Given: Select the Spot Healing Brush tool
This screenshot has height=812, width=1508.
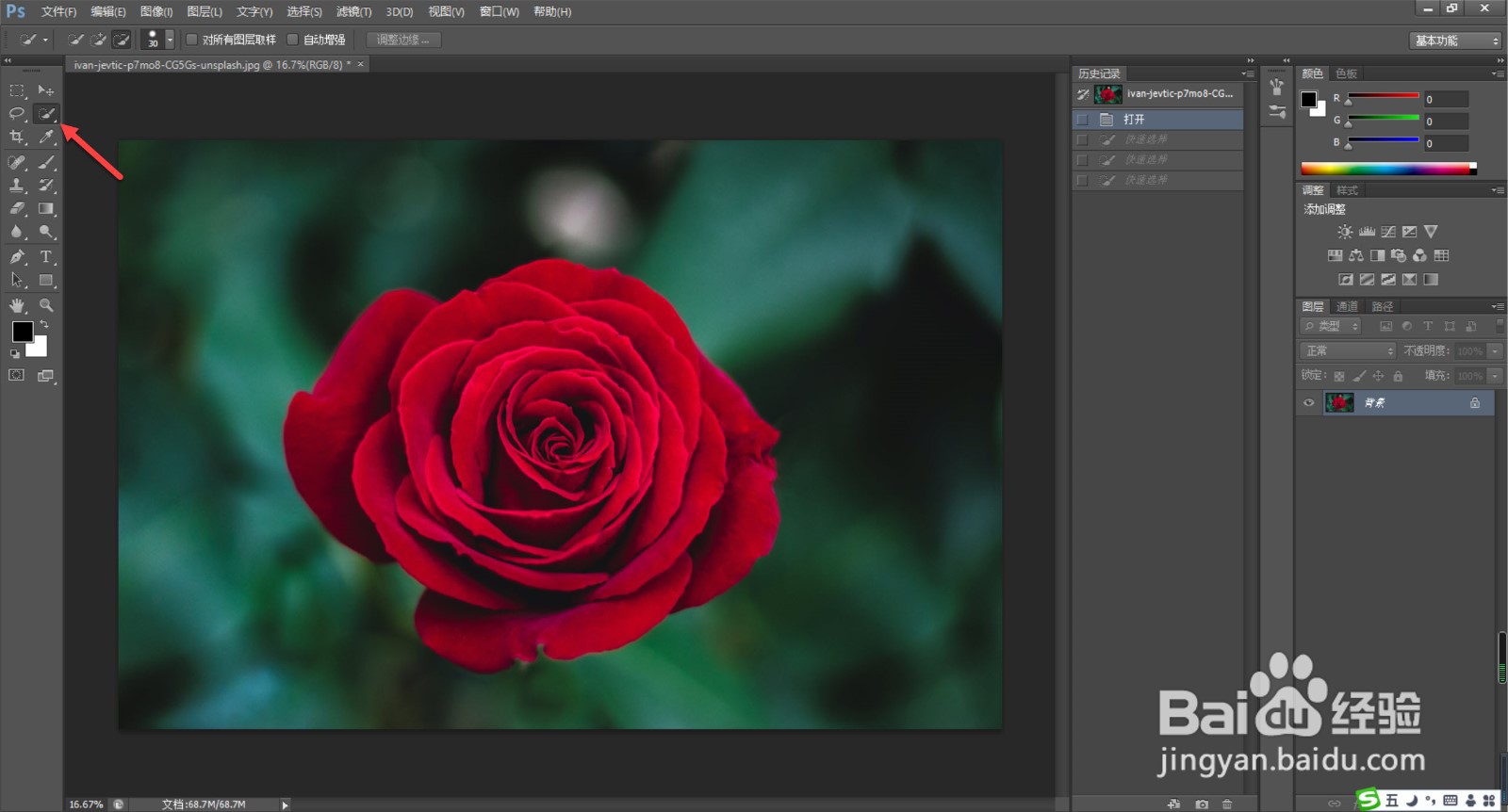Looking at the screenshot, I should tap(17, 162).
